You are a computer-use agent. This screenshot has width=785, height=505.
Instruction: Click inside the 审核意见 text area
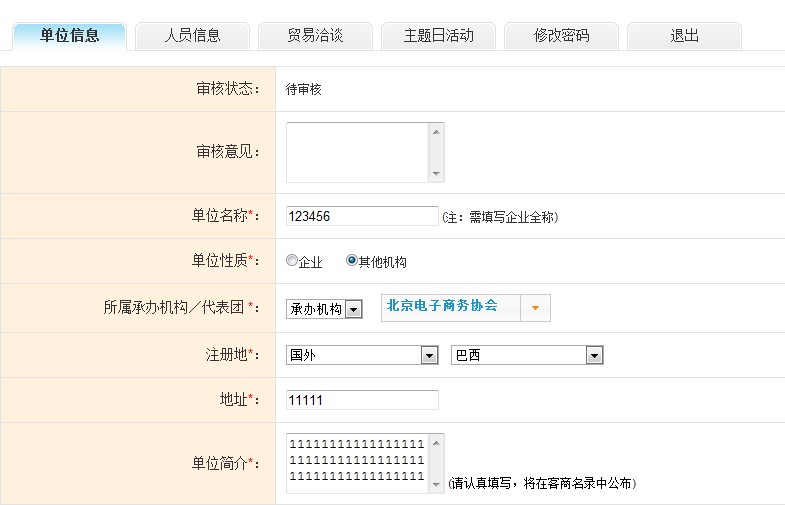[x=357, y=152]
